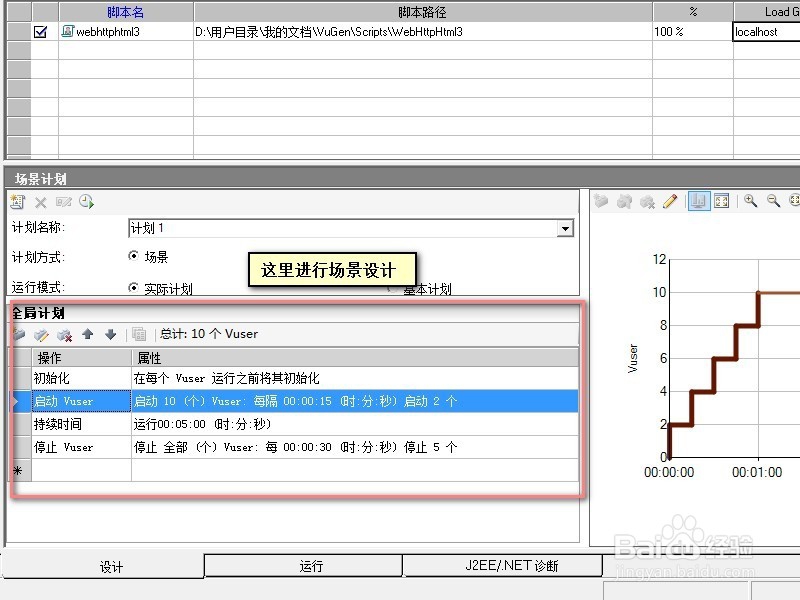Expand the schedule name combo box list

[565, 228]
